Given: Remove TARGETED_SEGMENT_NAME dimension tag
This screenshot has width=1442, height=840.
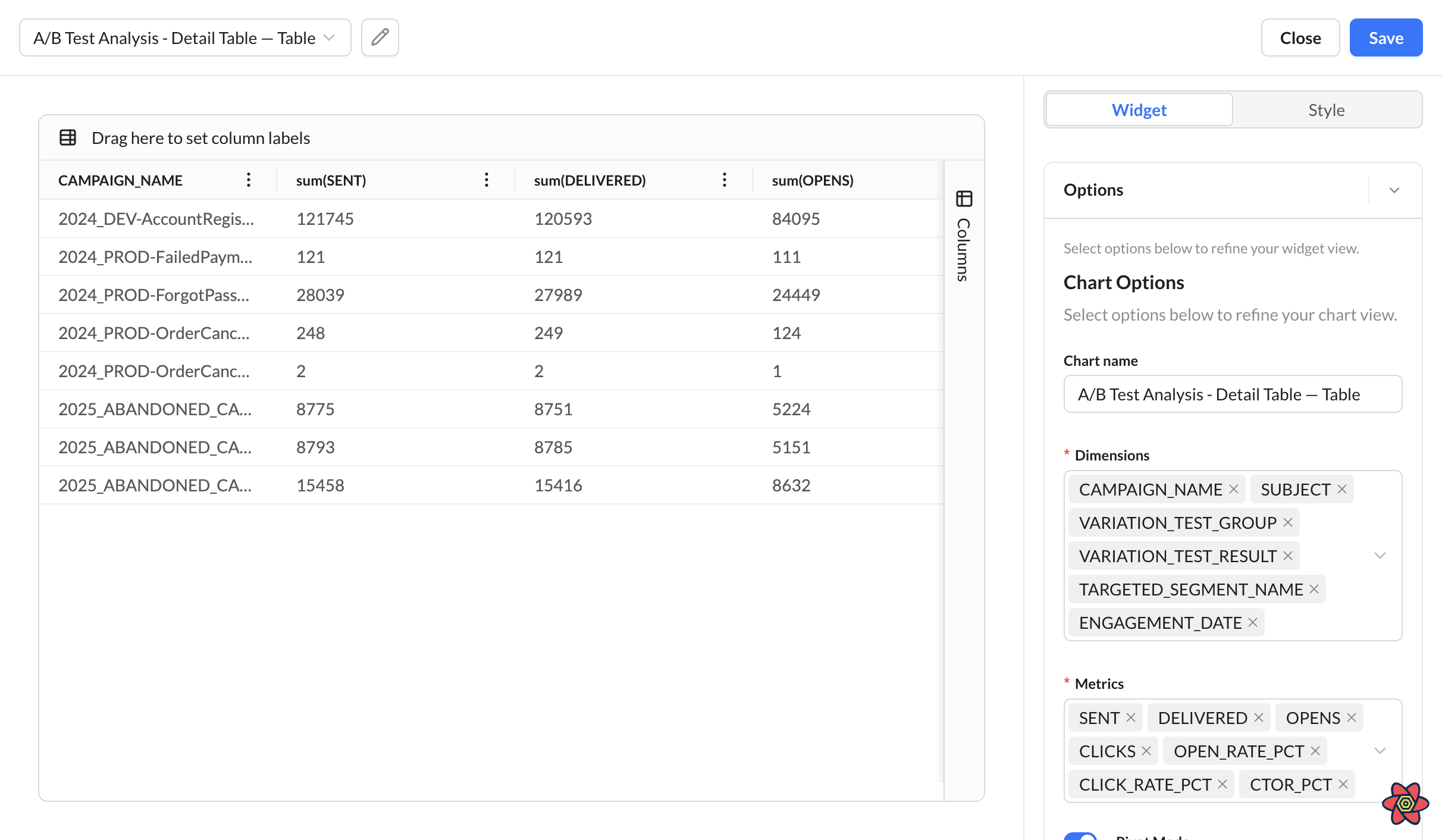Looking at the screenshot, I should (x=1314, y=589).
